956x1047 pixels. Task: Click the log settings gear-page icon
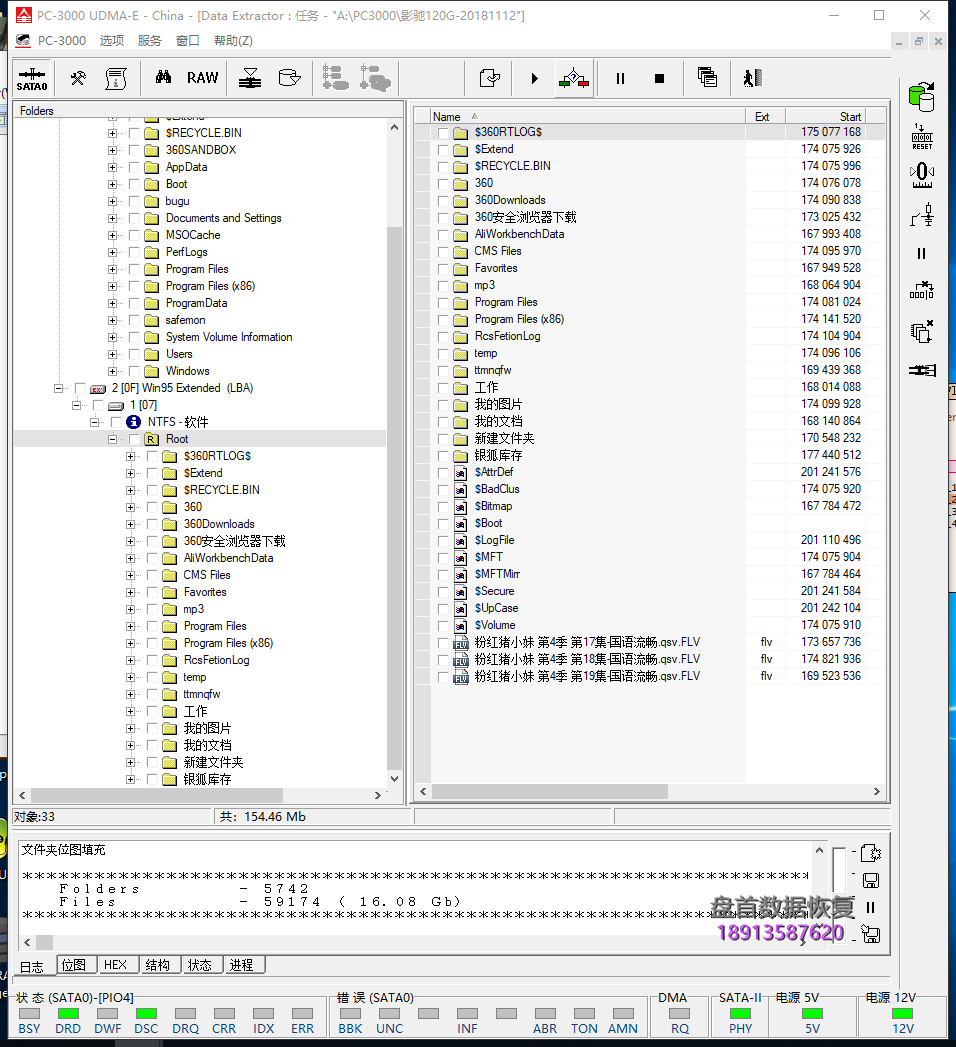[871, 853]
